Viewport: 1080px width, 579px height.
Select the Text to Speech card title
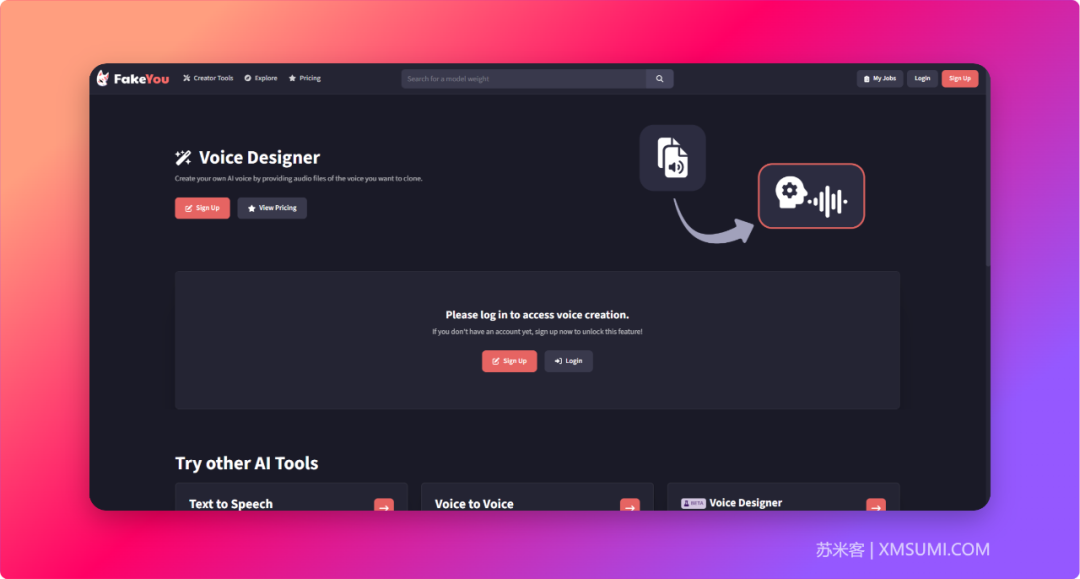pos(231,504)
